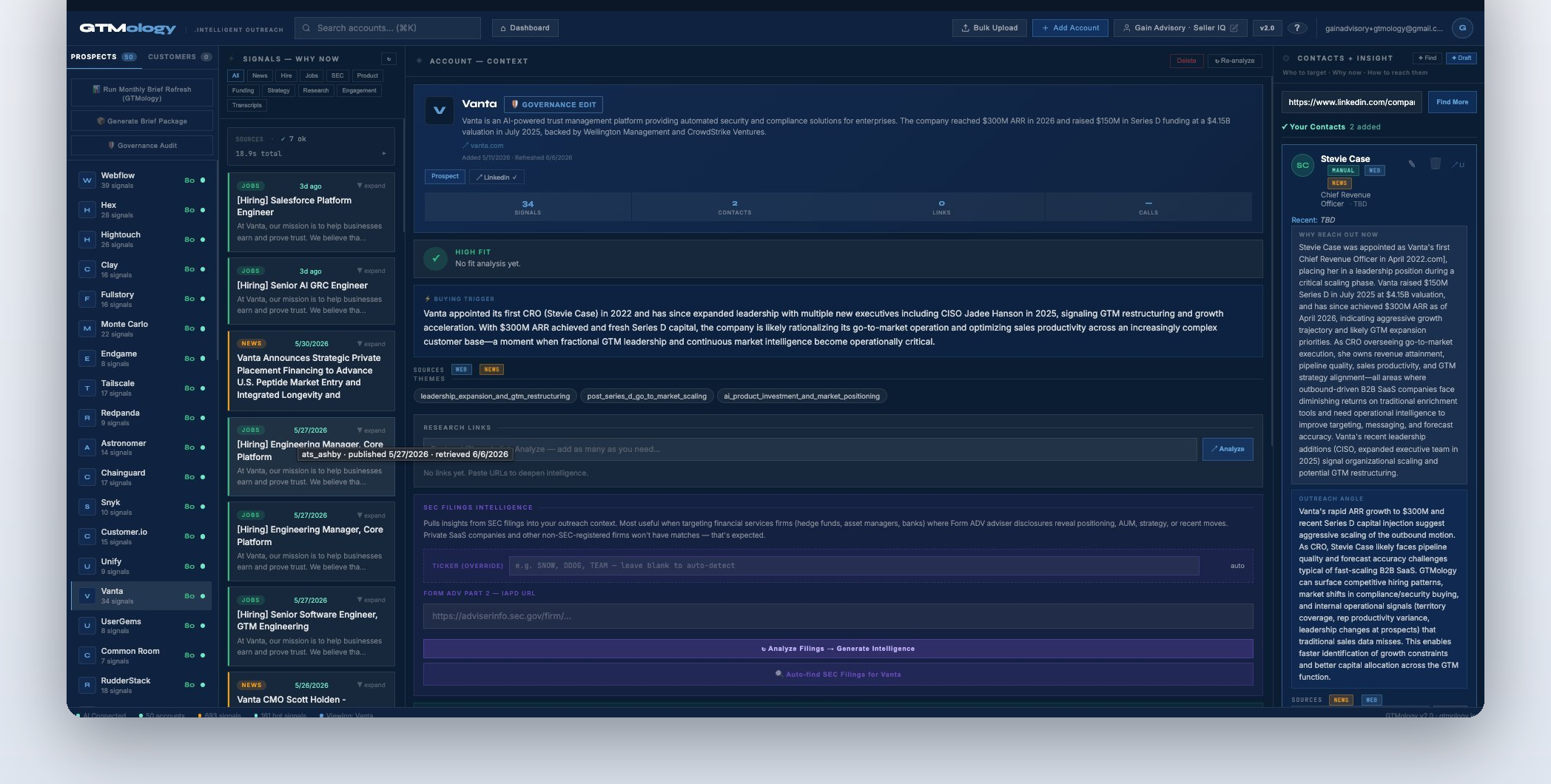Click the Ticker override input field
This screenshot has height=784, width=1551.
854,566
